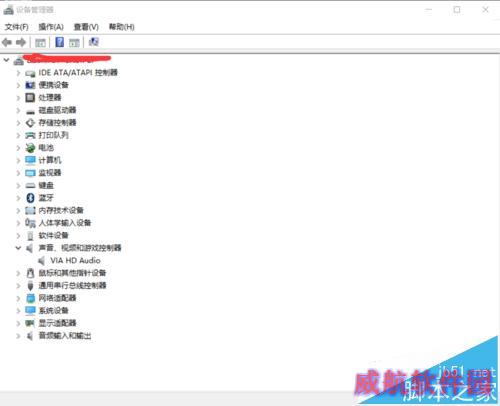Expand the 键盘 category

pyautogui.click(x=18, y=185)
